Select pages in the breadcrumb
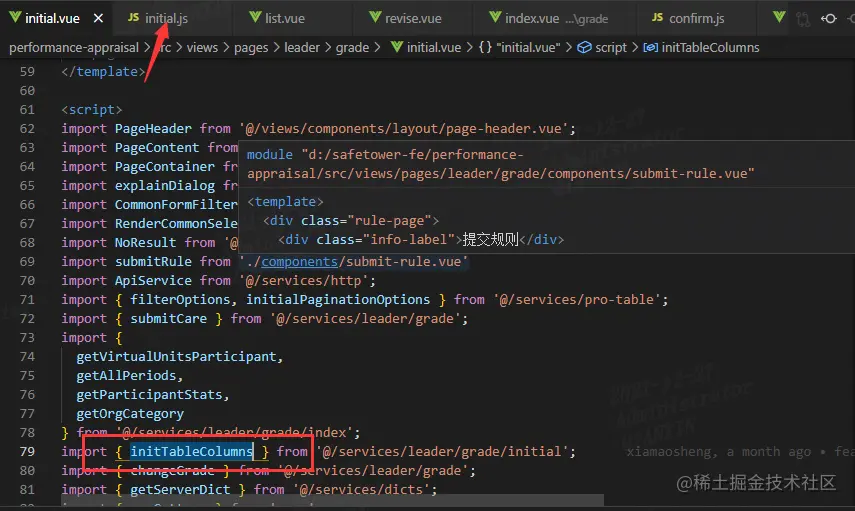 (x=251, y=48)
